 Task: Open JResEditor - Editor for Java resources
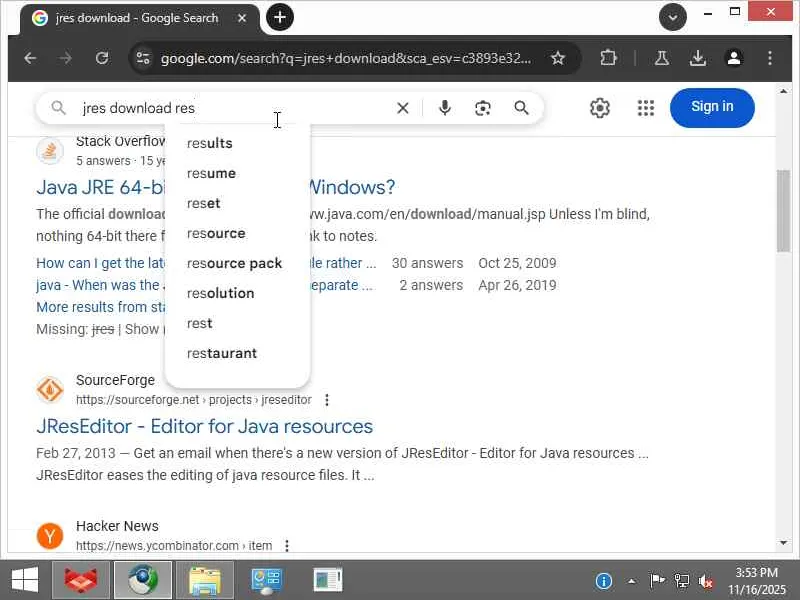[205, 427]
